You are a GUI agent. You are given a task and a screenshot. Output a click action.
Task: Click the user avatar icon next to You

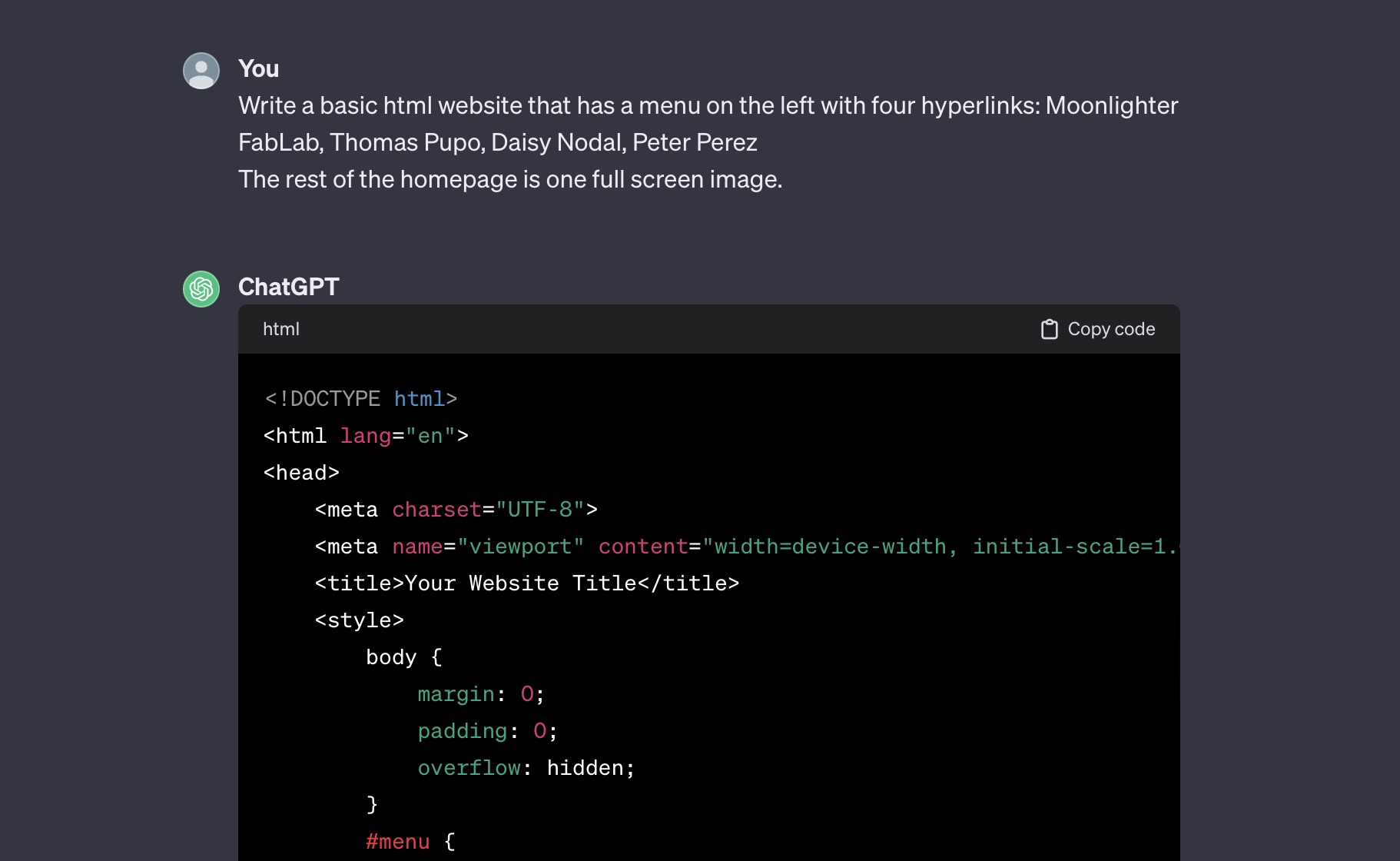[201, 71]
